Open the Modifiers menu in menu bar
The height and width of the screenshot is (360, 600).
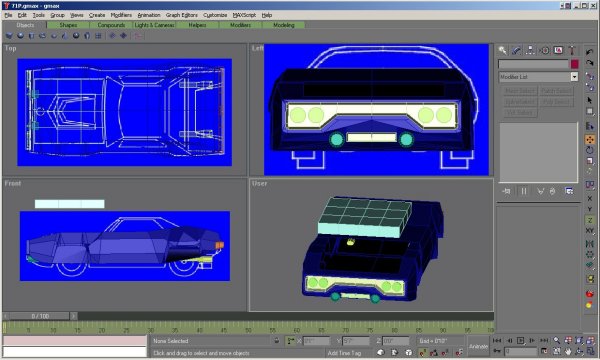coord(121,15)
